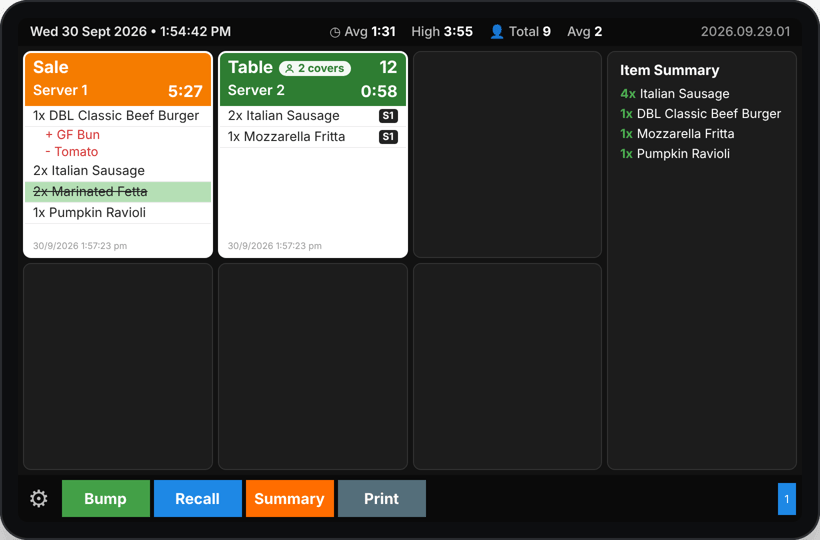
Task: Click the person icon beside Total 9
Action: click(x=497, y=32)
